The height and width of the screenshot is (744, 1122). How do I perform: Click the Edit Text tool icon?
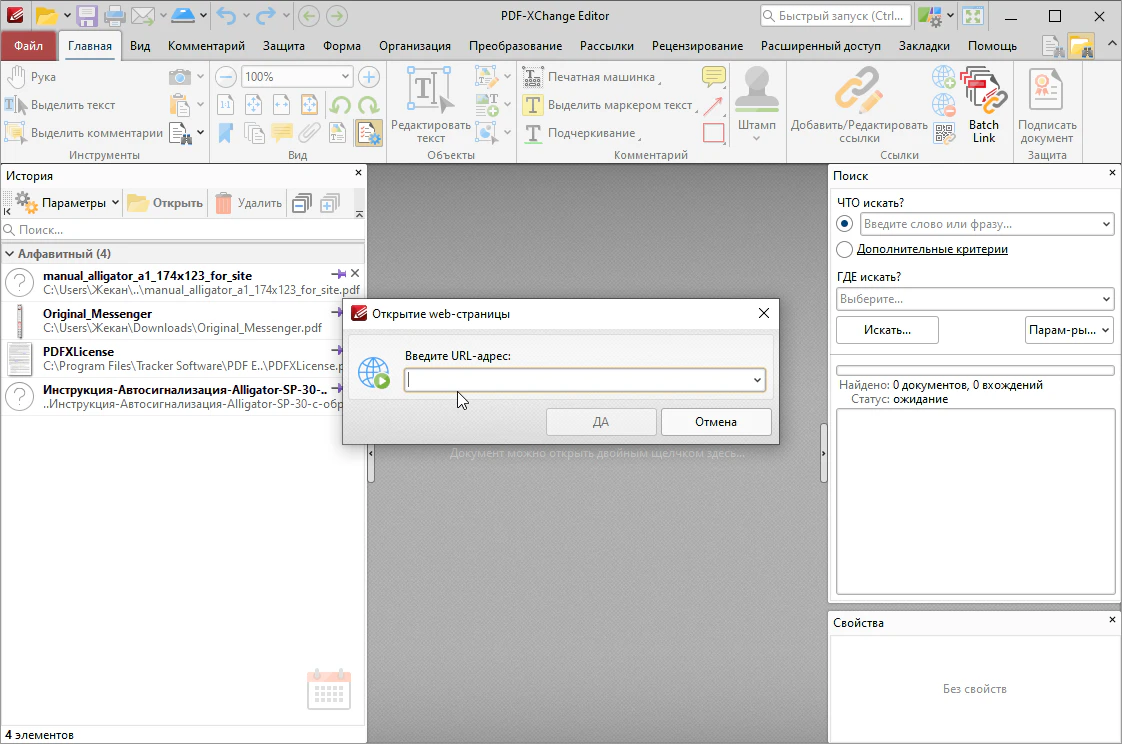pos(430,92)
